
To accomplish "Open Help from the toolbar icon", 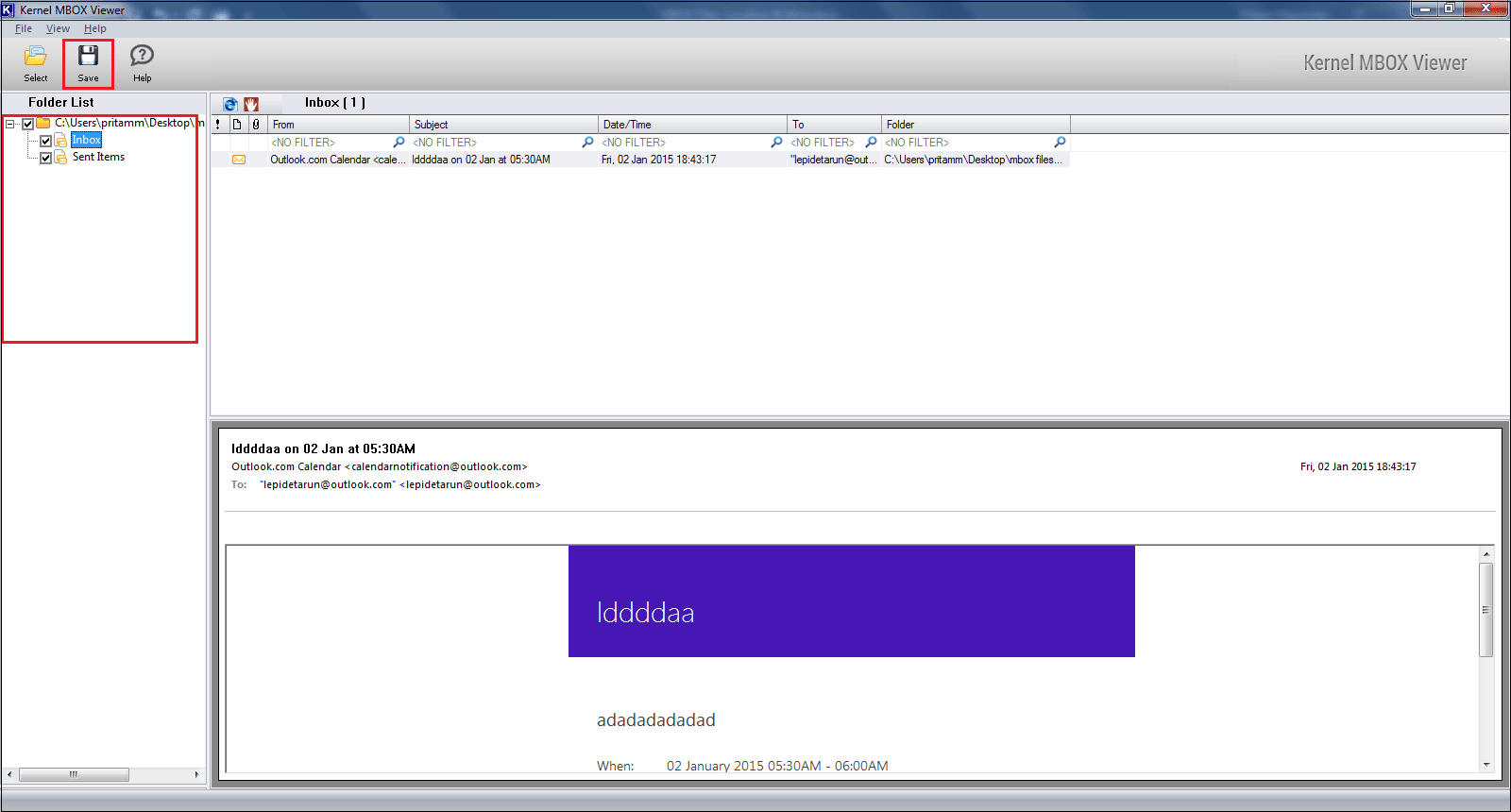I will (x=142, y=56).
